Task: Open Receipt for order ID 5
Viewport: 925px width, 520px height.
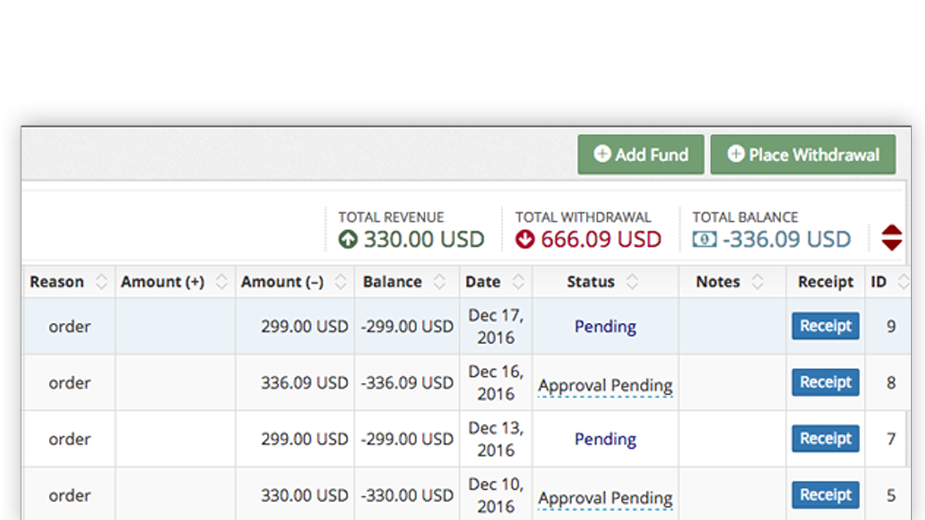Action: click(825, 495)
